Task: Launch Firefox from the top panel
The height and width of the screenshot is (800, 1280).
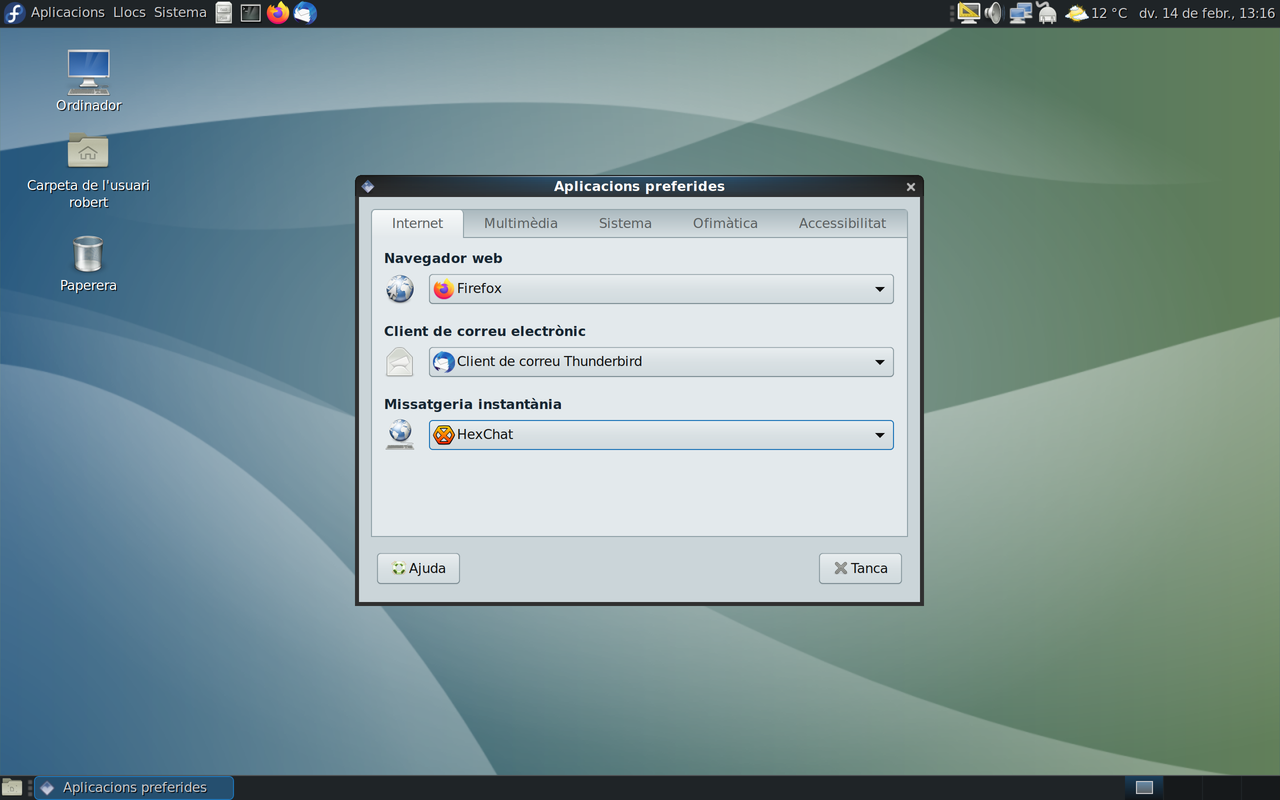Action: pos(278,13)
